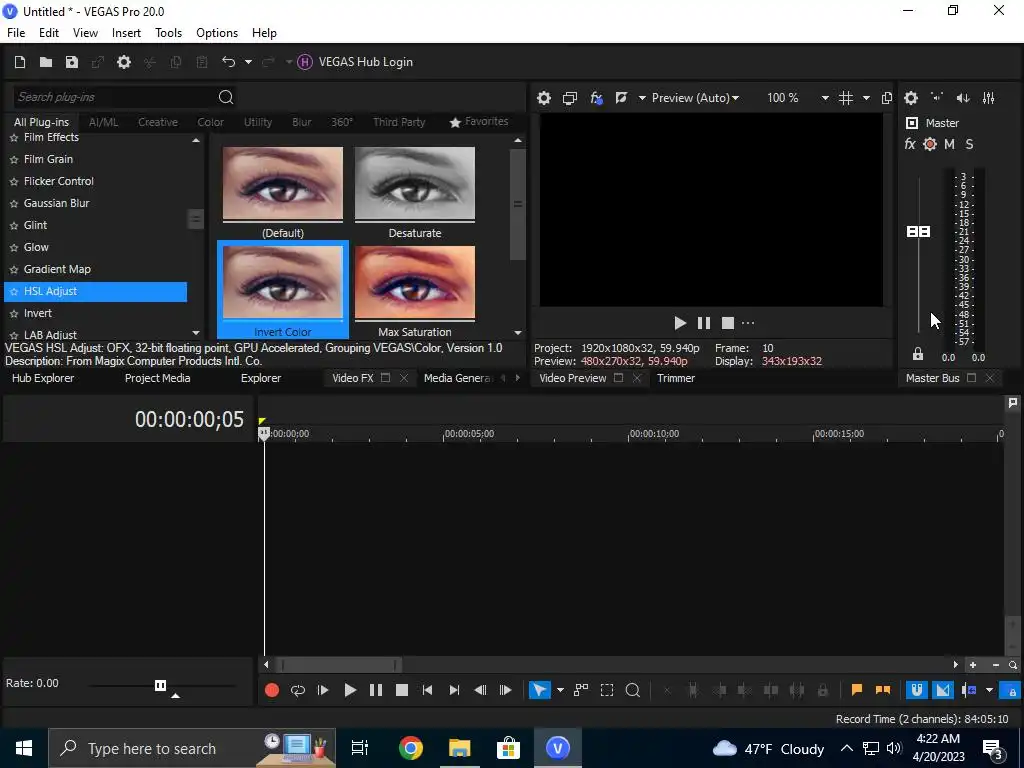Favorite the Glow plug-in with its star
This screenshot has height=768, width=1024.
tap(14, 248)
